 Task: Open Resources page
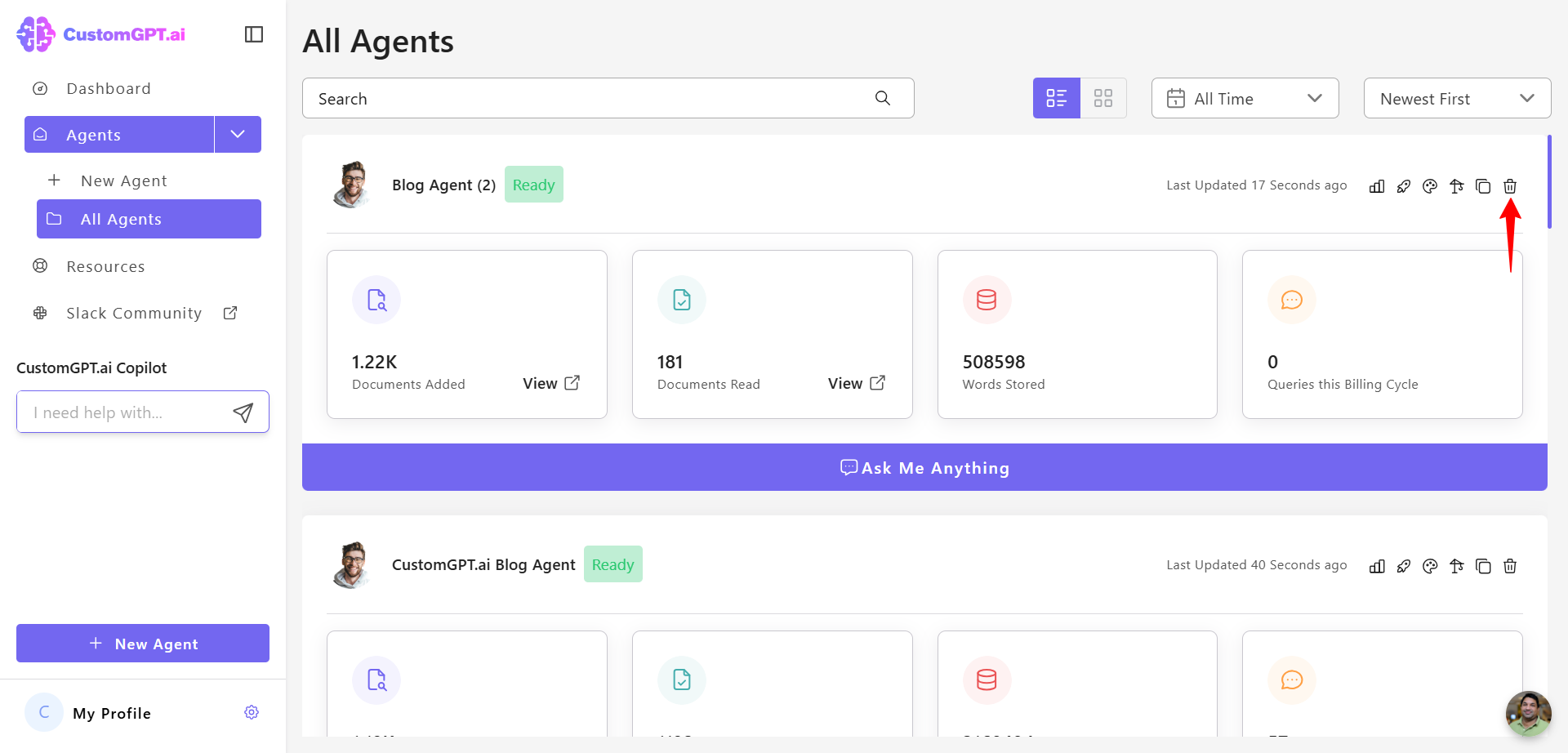105,266
